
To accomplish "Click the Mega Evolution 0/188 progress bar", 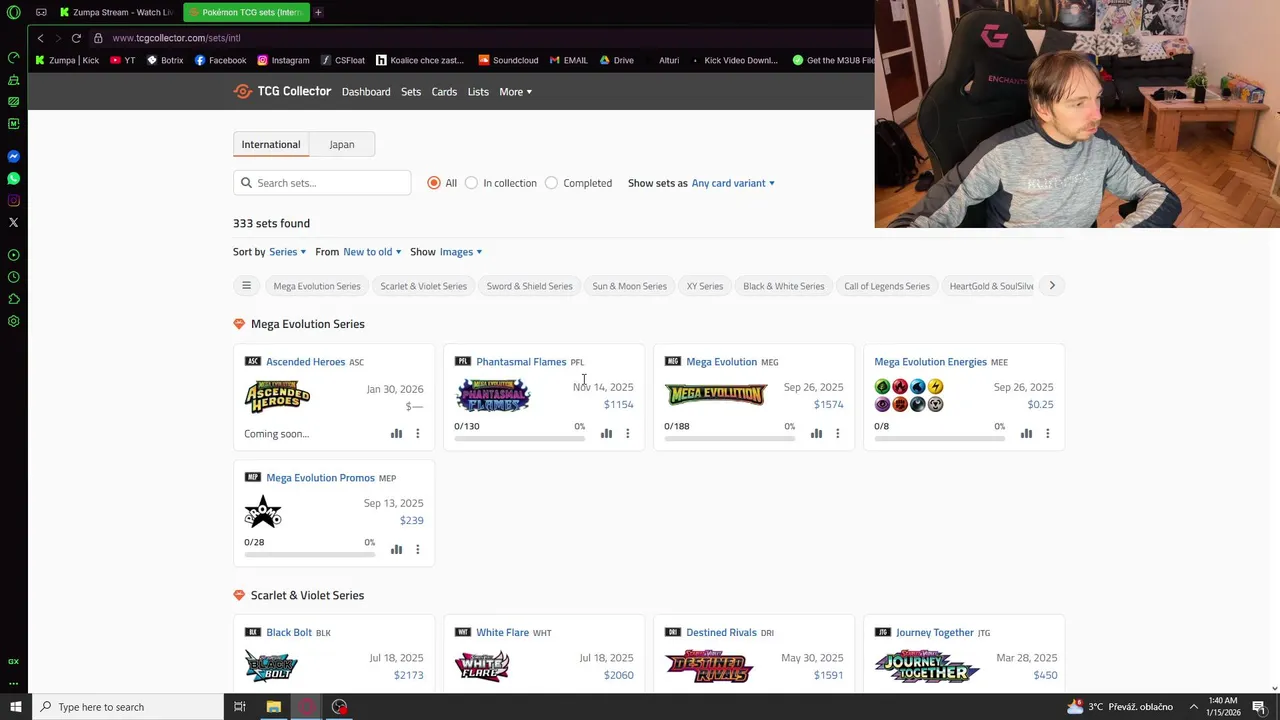I will point(729,438).
